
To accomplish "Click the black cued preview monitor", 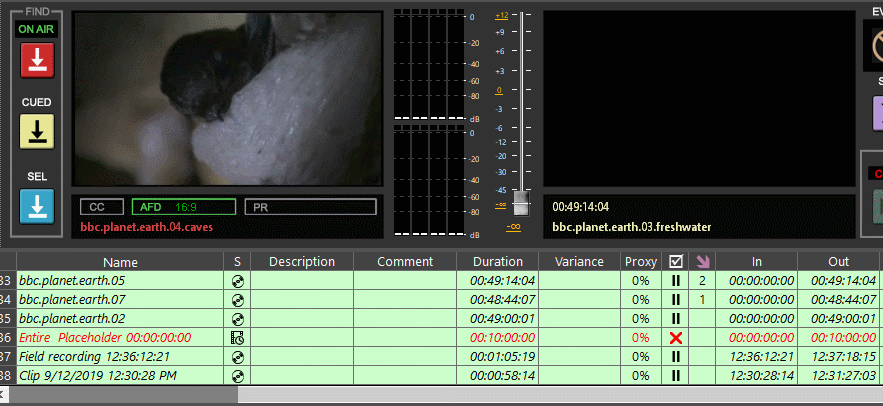I will point(699,99).
